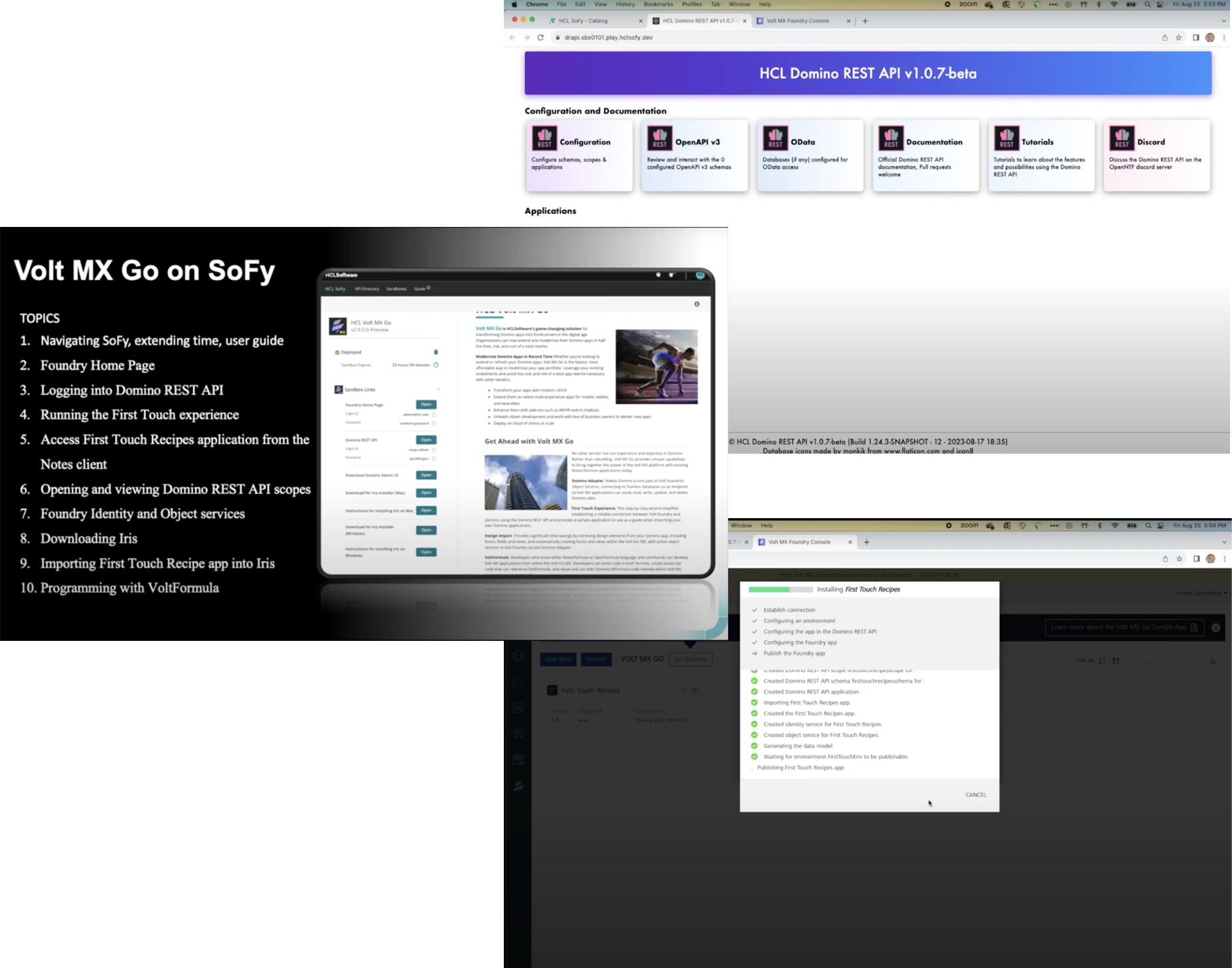The height and width of the screenshot is (968, 1232).
Task: Toggle side panel in the Domino REST API window
Action: pyautogui.click(x=1195, y=38)
